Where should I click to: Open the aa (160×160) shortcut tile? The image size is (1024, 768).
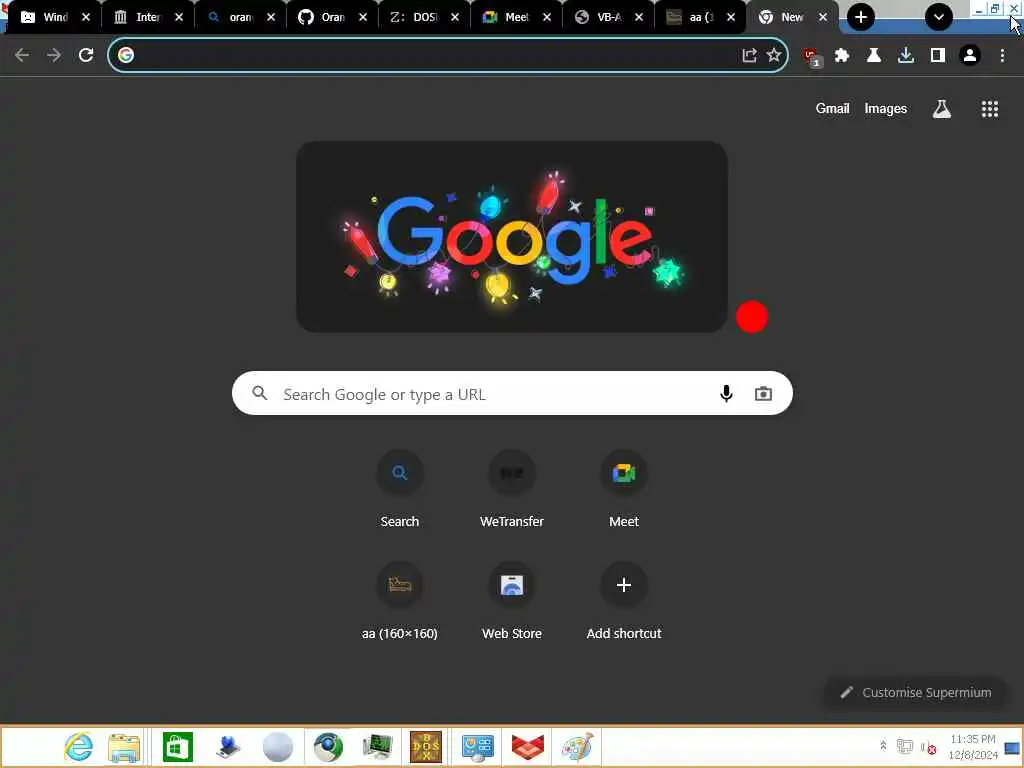[400, 601]
